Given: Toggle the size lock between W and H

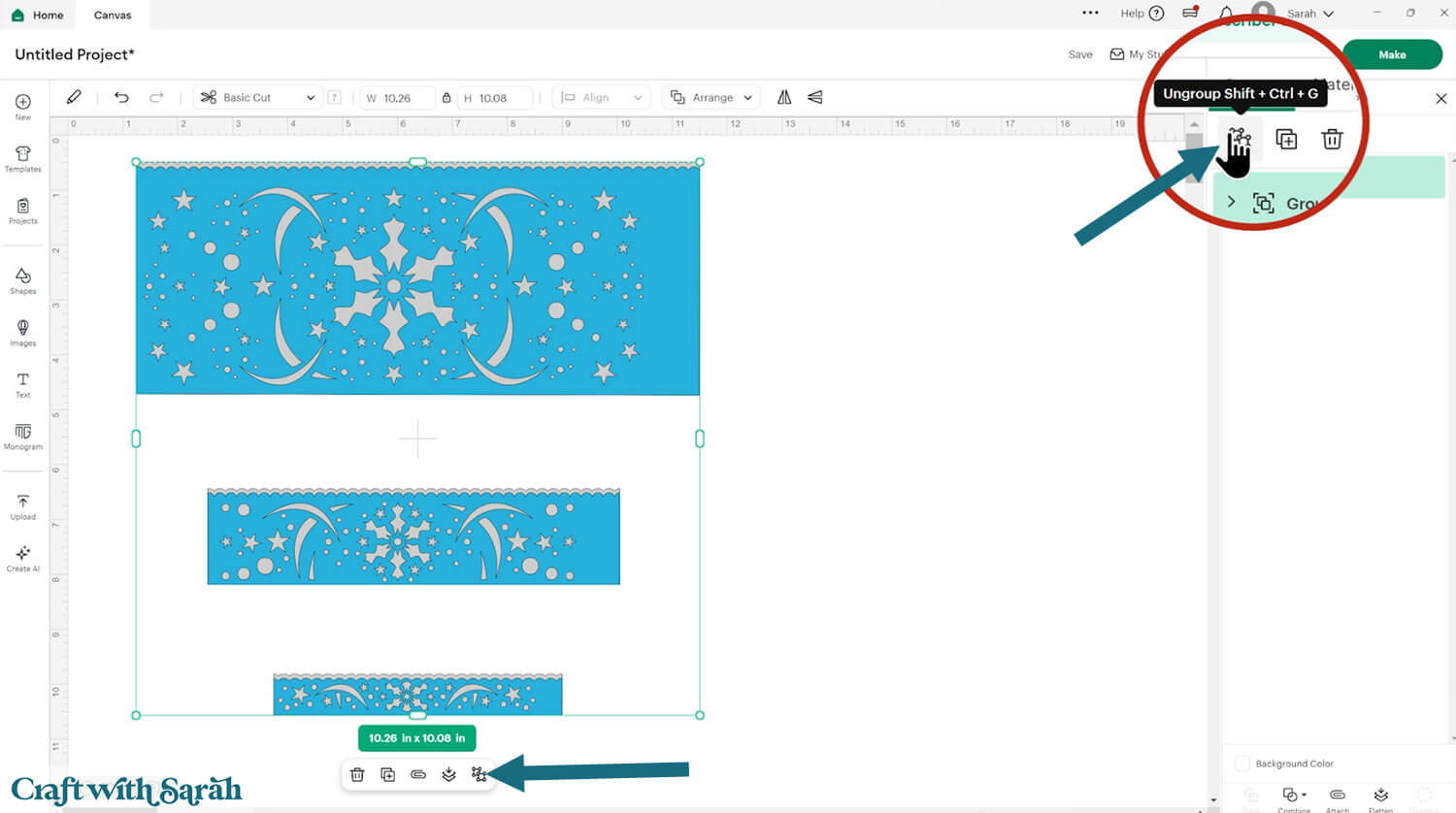Looking at the screenshot, I should (x=447, y=97).
